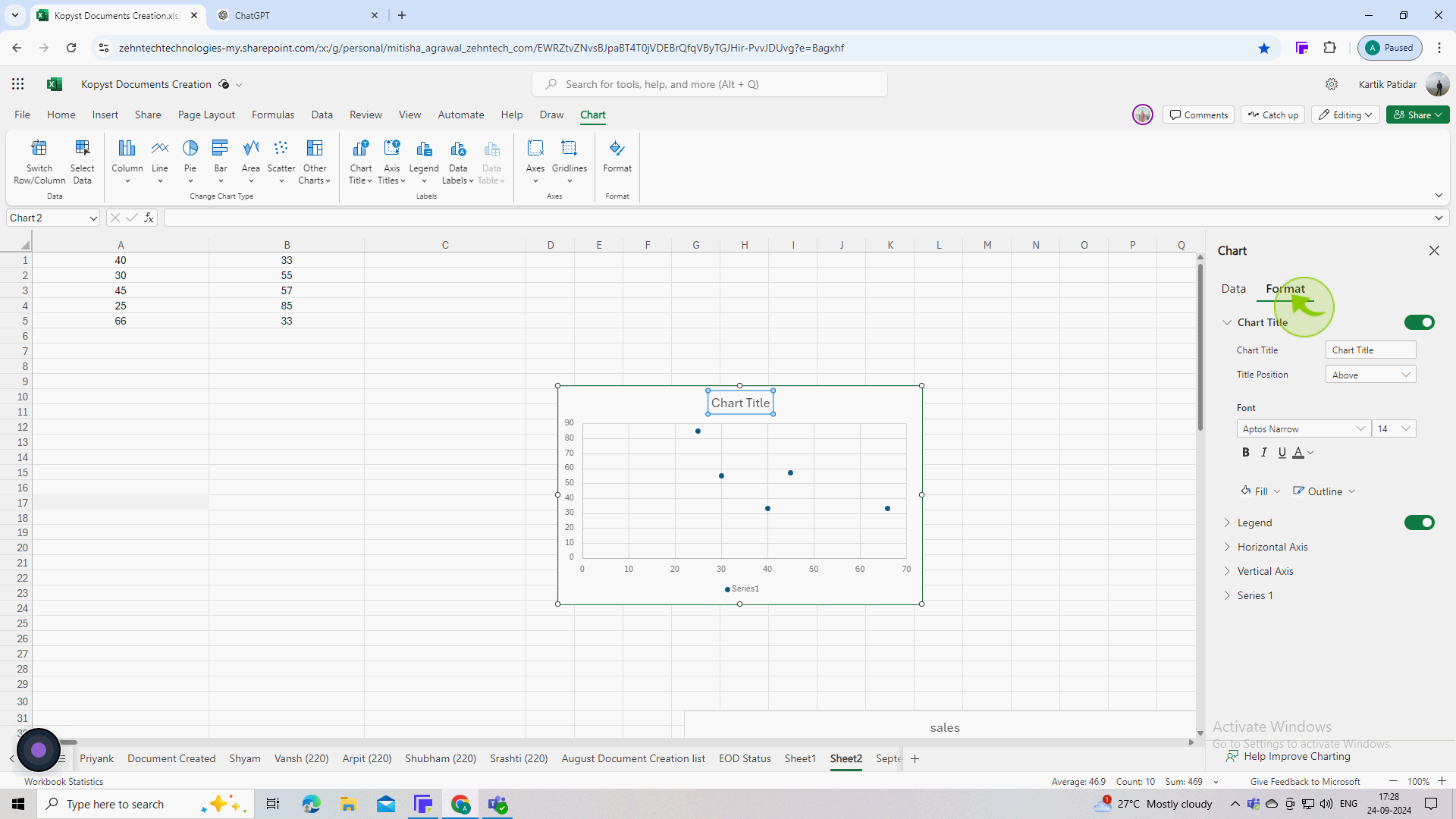Choose Pie chart type
This screenshot has width=1456, height=819.
coord(190,162)
